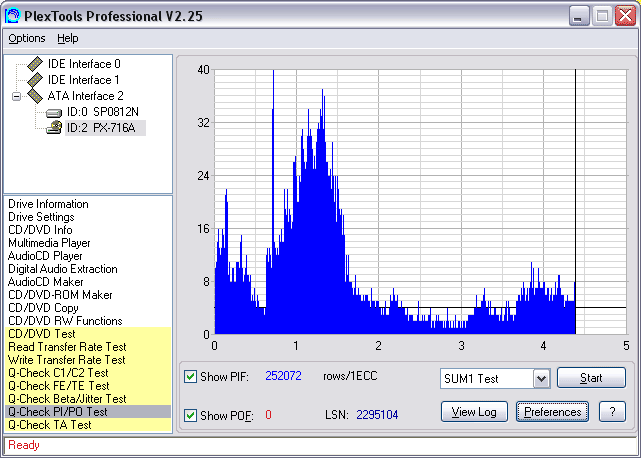Close the PlexTools window
Image resolution: width=641 pixels, height=458 pixels.
pos(625,16)
